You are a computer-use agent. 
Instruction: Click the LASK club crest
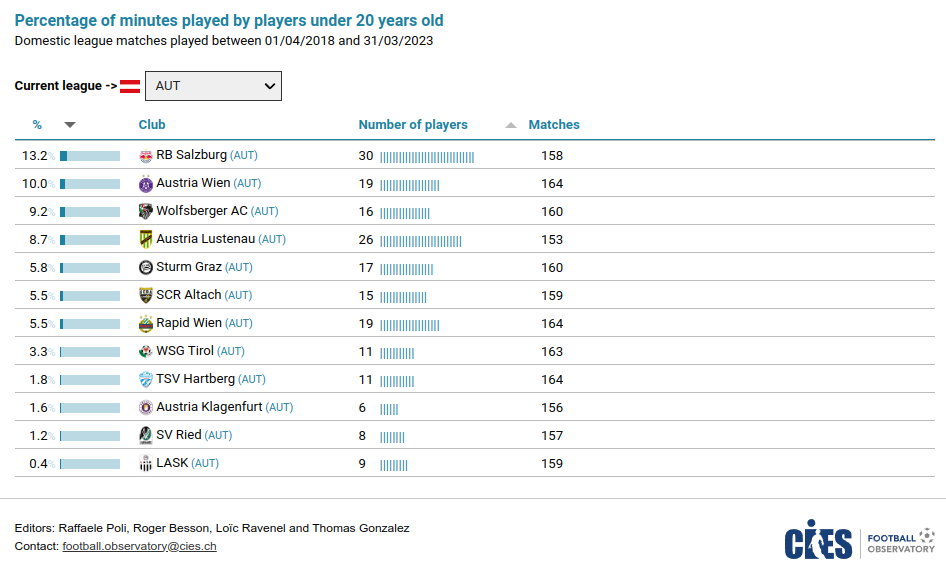pos(145,463)
